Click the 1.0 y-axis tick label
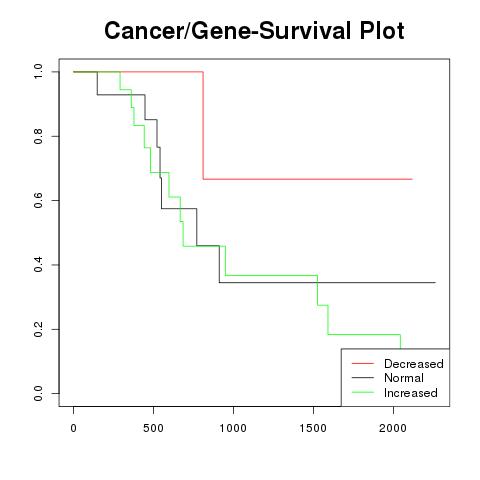480x480 pixels. (x=38, y=72)
